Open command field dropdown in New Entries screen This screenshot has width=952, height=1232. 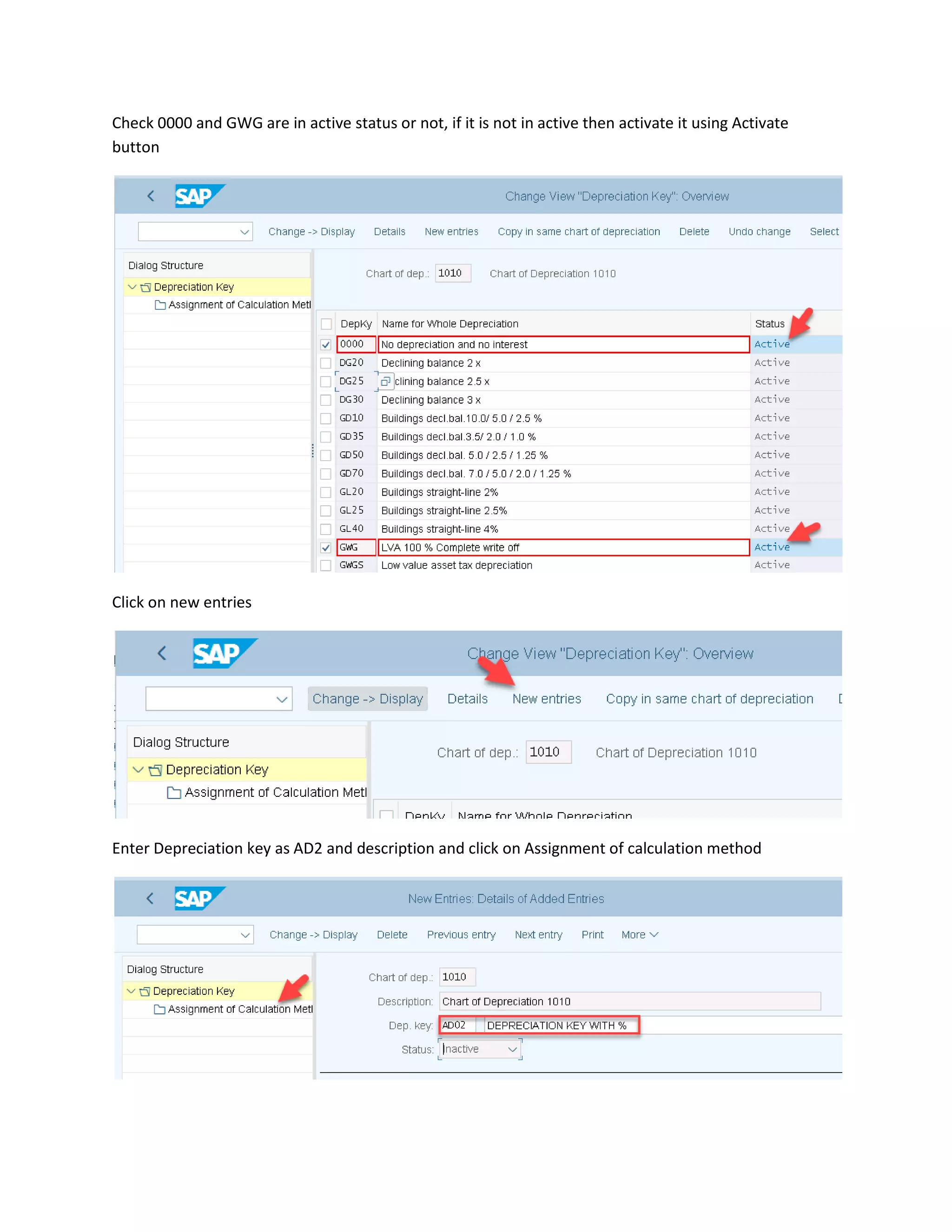click(245, 935)
